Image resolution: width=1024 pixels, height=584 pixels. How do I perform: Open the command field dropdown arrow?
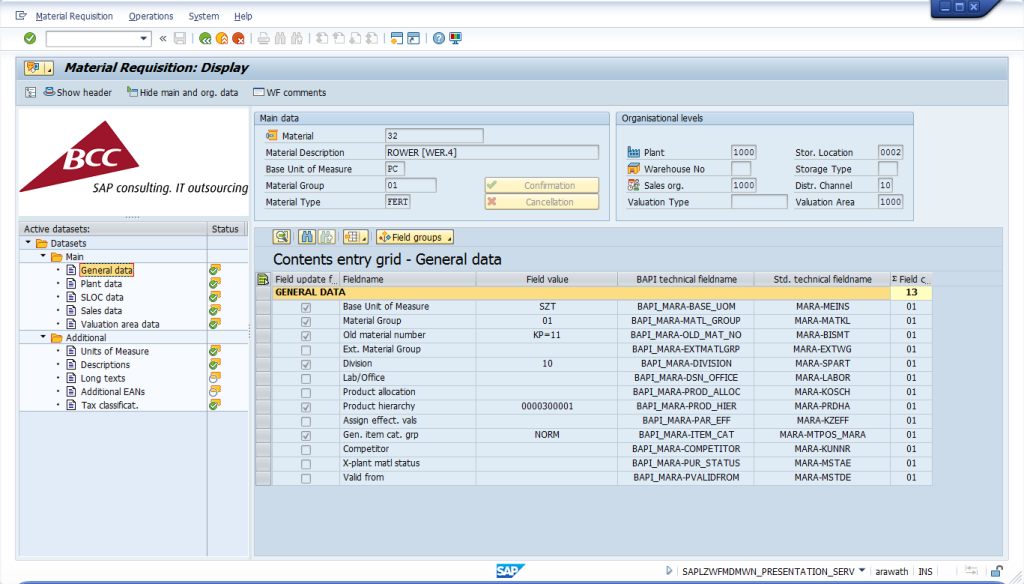coord(144,39)
